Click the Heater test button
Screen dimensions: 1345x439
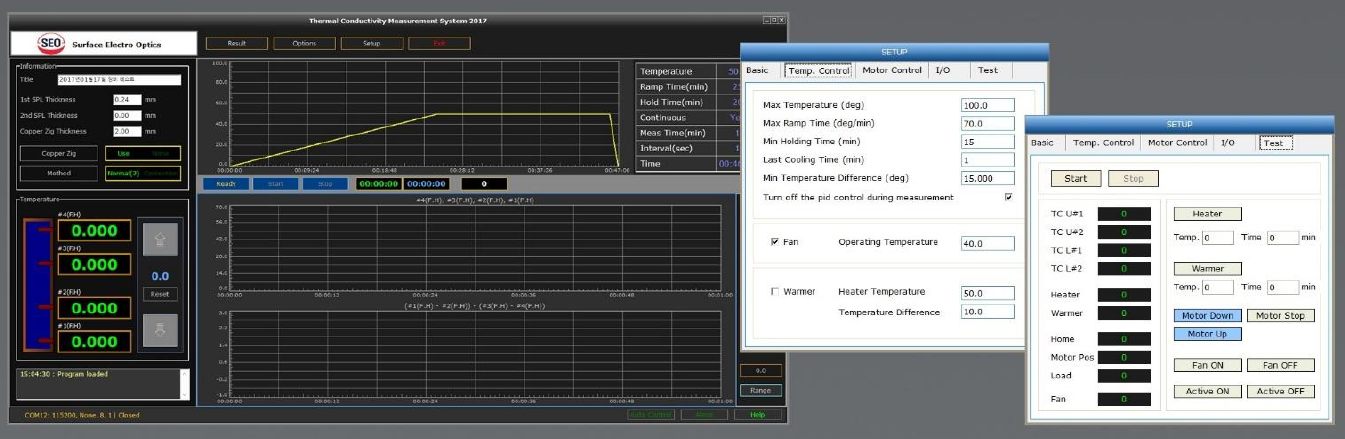point(1207,213)
